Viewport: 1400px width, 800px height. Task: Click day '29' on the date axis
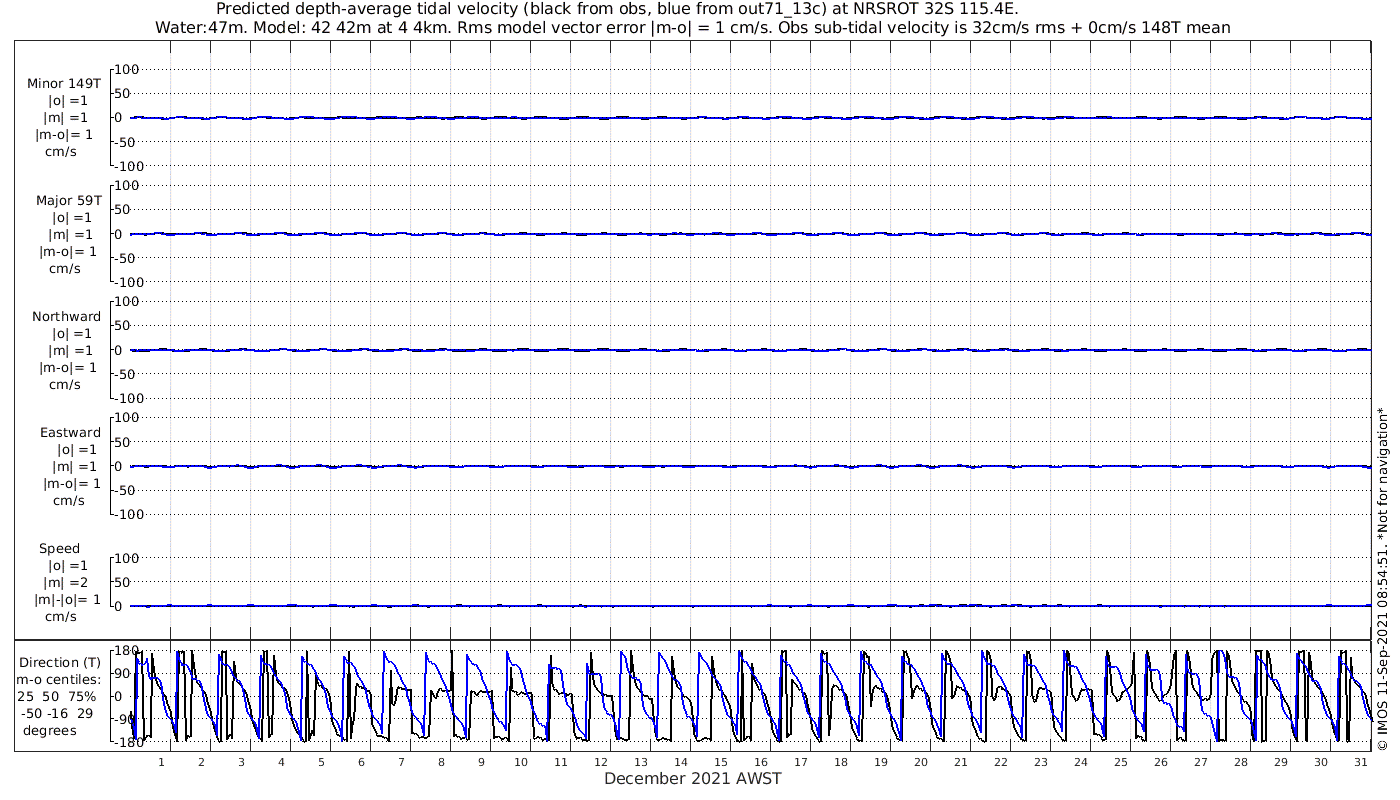pyautogui.click(x=1281, y=762)
